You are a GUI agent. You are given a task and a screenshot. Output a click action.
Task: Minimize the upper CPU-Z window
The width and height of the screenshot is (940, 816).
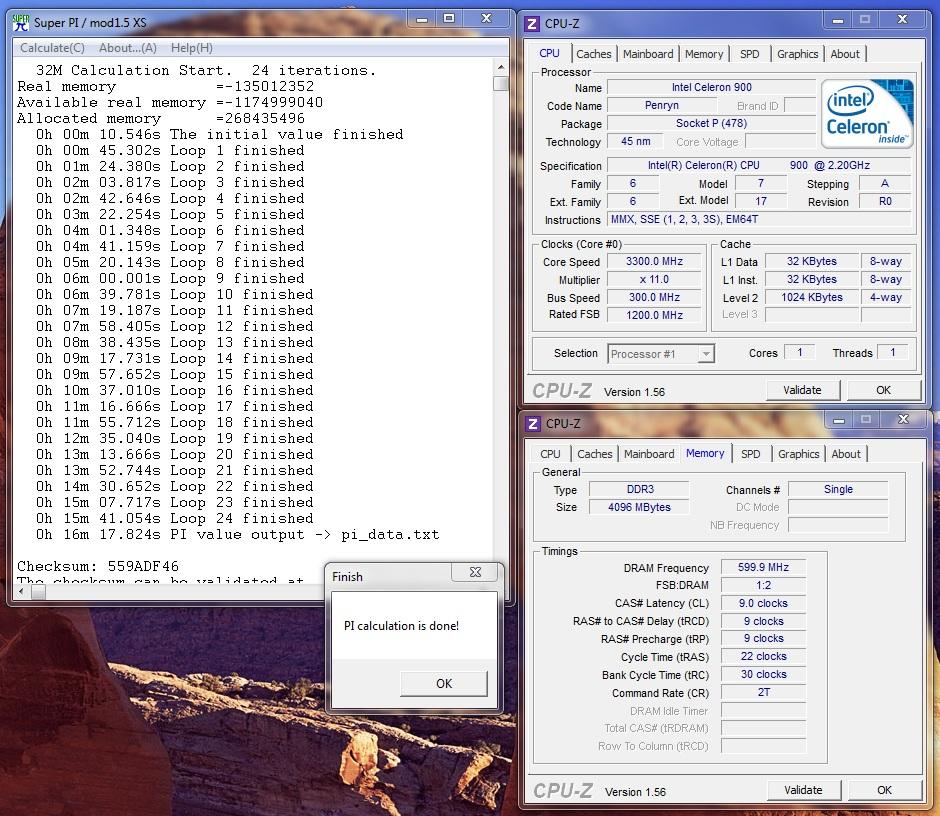pos(838,20)
